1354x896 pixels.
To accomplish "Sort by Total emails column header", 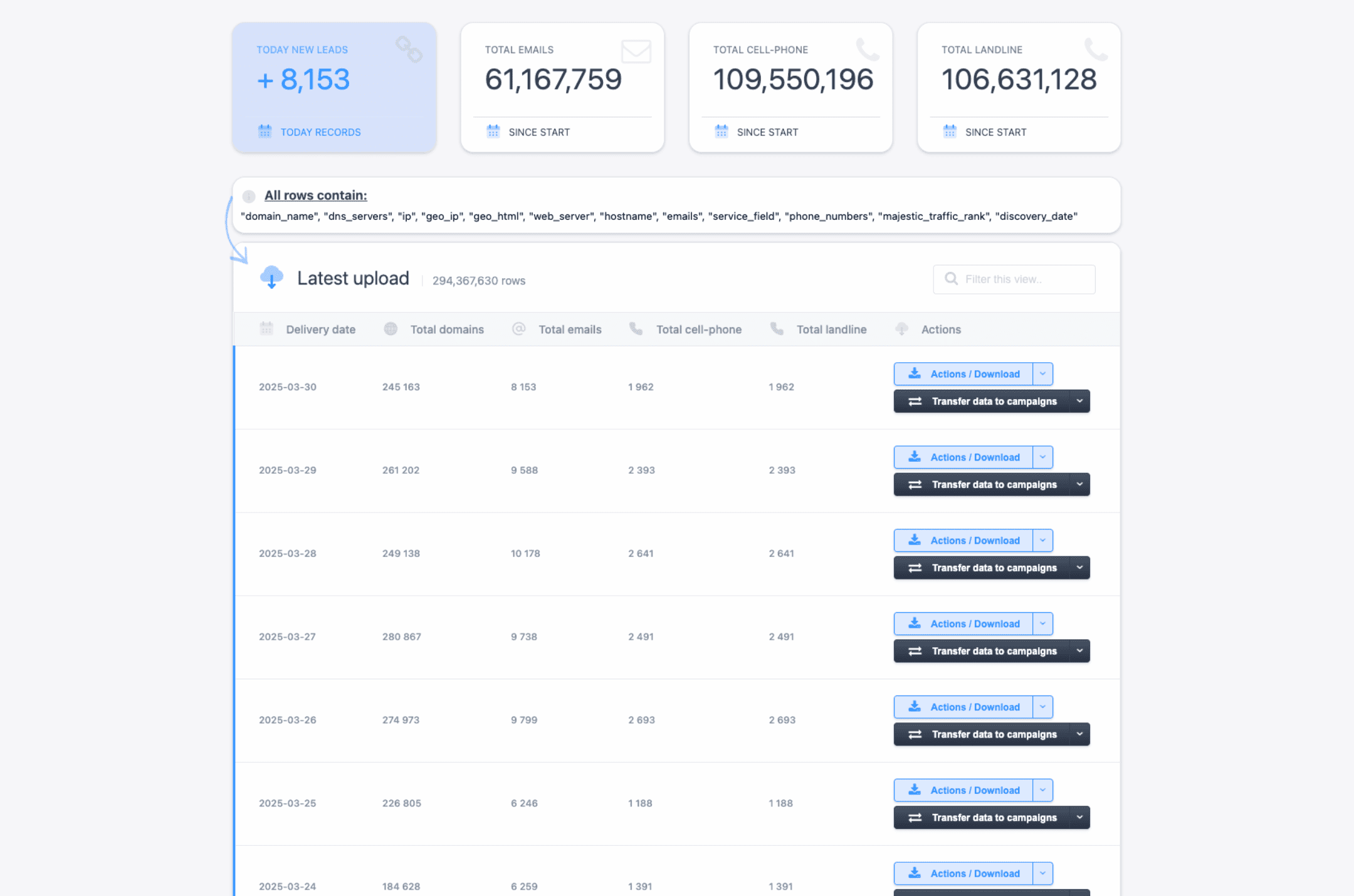I will [x=569, y=330].
